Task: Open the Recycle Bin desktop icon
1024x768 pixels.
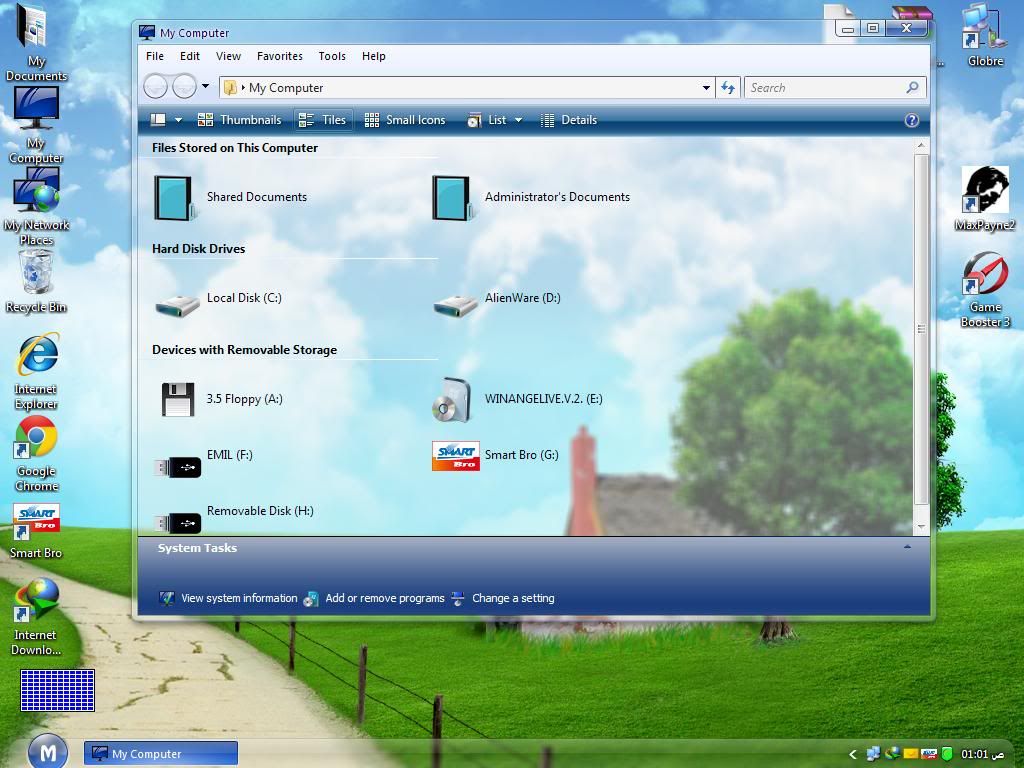Action: pyautogui.click(x=36, y=281)
